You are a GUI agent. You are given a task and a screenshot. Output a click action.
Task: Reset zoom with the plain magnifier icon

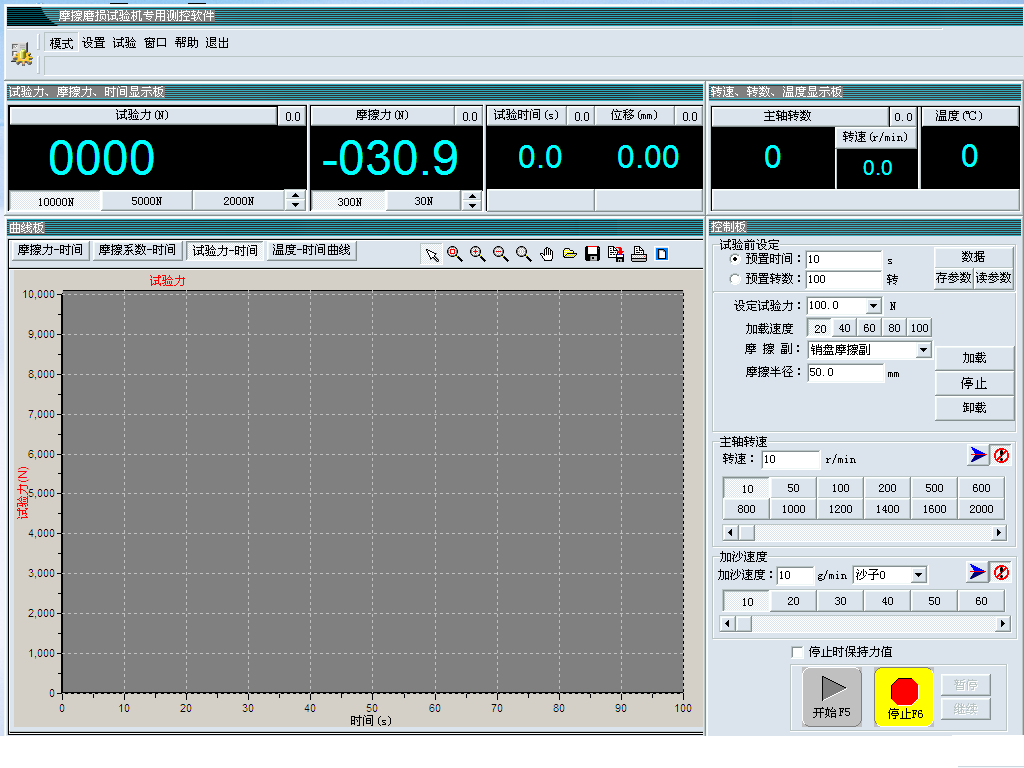point(523,254)
